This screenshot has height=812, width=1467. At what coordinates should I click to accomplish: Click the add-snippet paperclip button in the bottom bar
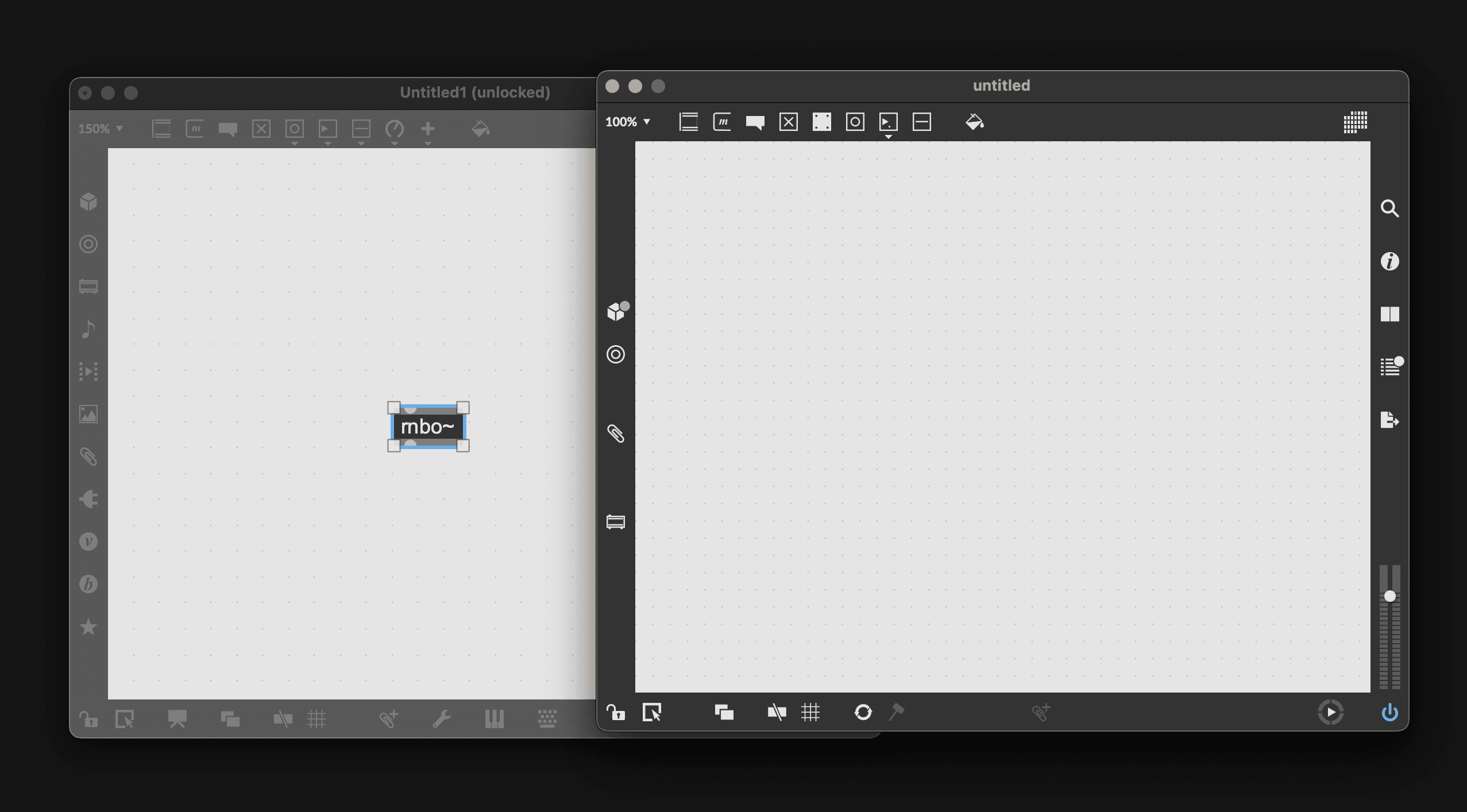(1041, 712)
